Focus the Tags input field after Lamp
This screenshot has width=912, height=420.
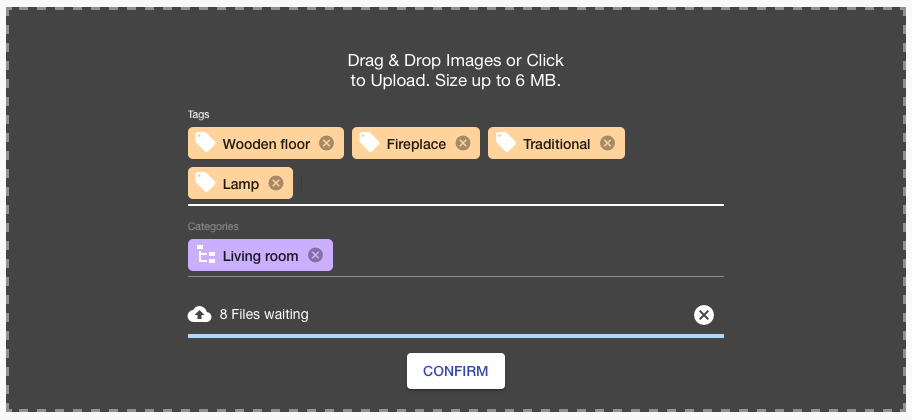click(x=512, y=184)
